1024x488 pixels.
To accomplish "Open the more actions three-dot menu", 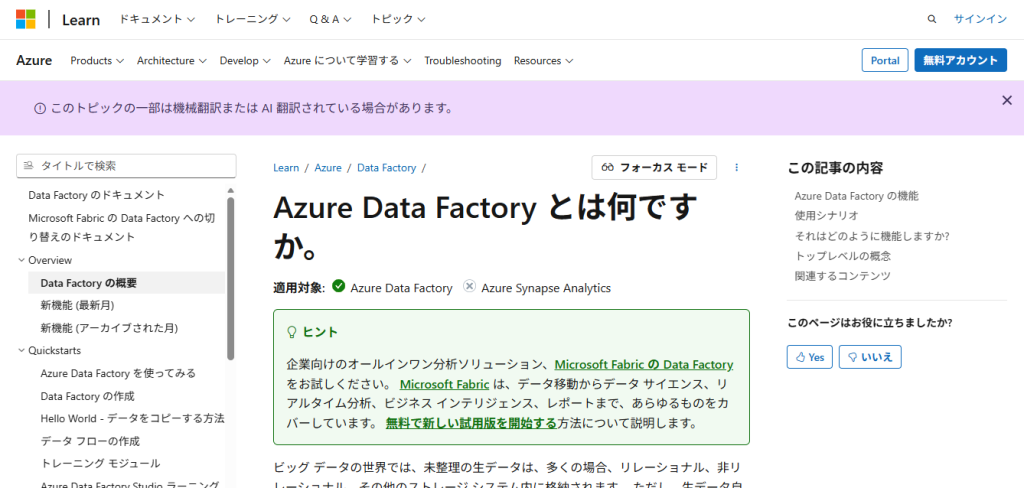I will pos(737,167).
